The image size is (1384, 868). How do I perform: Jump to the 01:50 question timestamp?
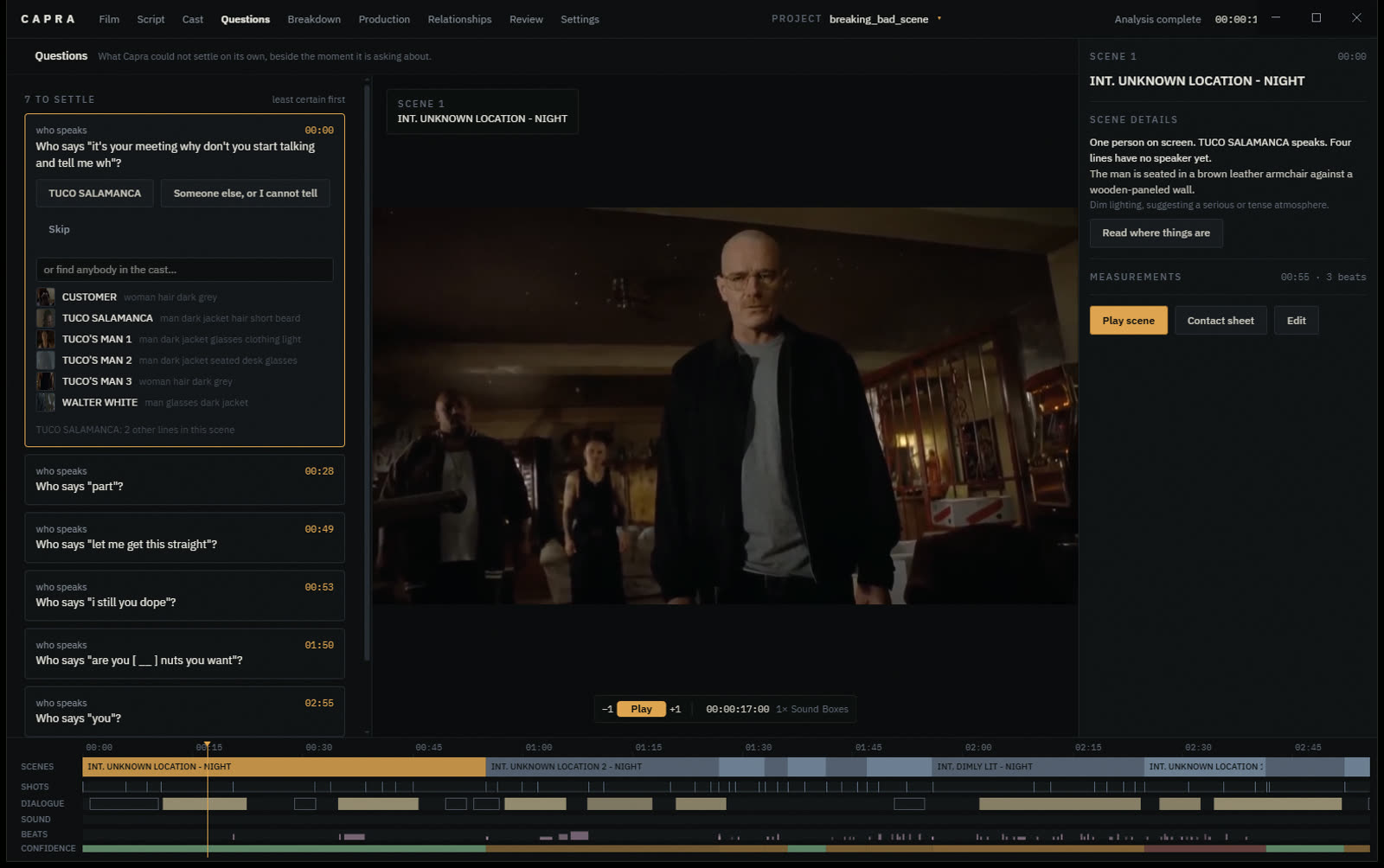point(319,645)
